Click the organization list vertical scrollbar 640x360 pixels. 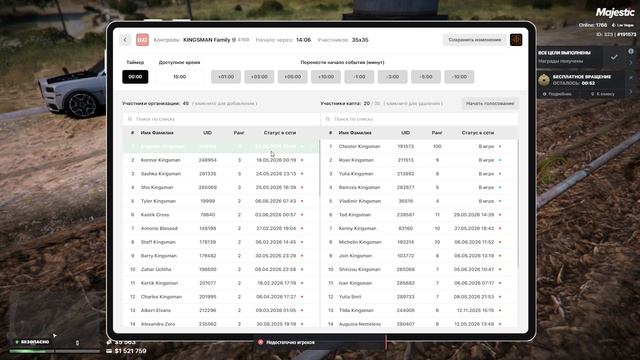point(320,168)
